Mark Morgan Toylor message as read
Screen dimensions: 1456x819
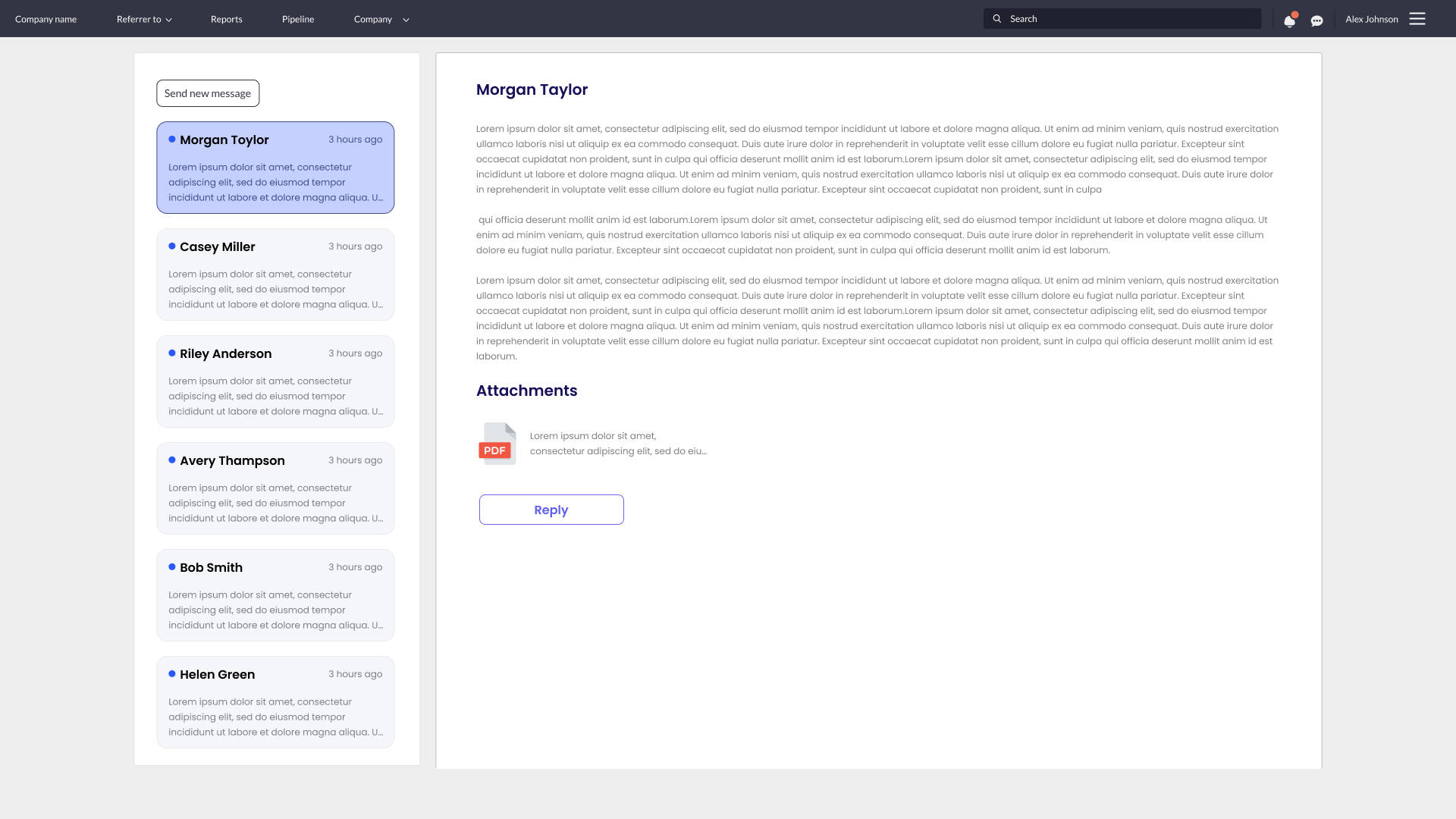(x=171, y=139)
